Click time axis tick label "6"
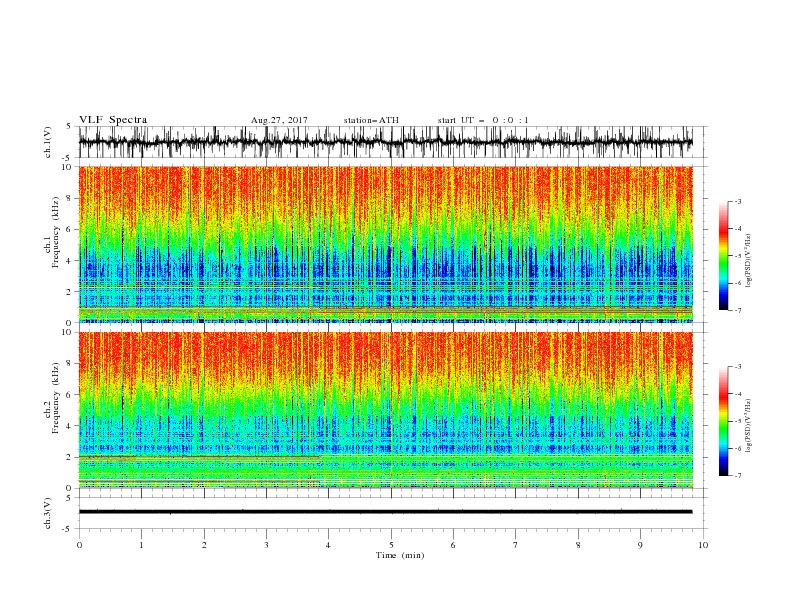 454,545
